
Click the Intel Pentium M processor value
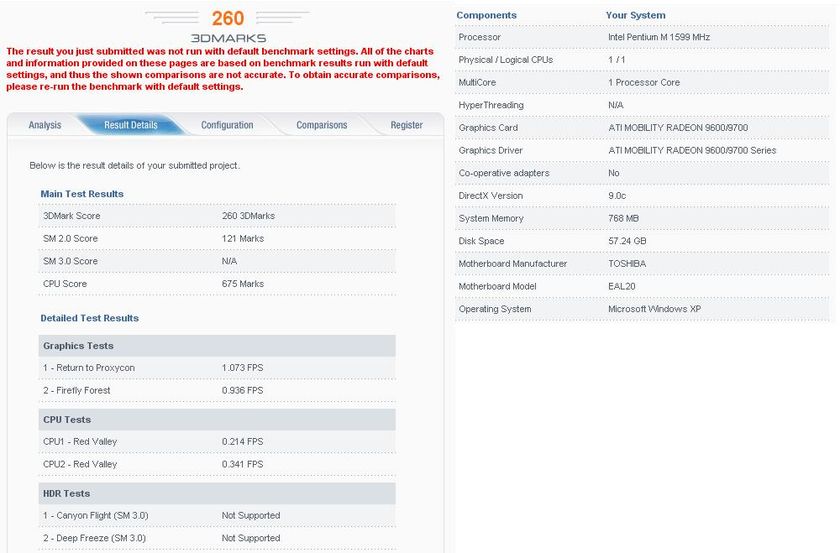tap(659, 37)
